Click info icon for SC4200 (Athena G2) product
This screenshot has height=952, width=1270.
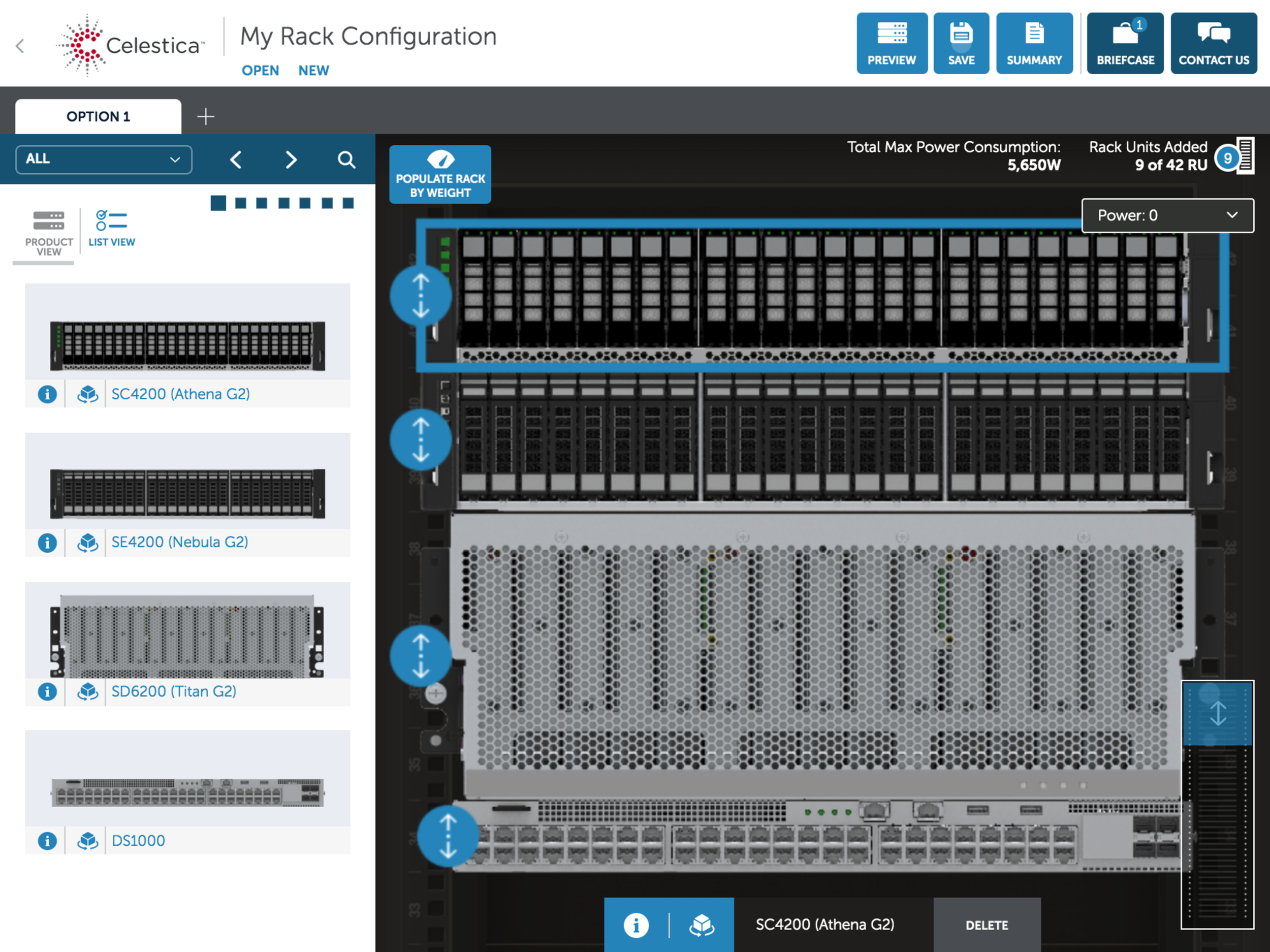click(x=47, y=394)
